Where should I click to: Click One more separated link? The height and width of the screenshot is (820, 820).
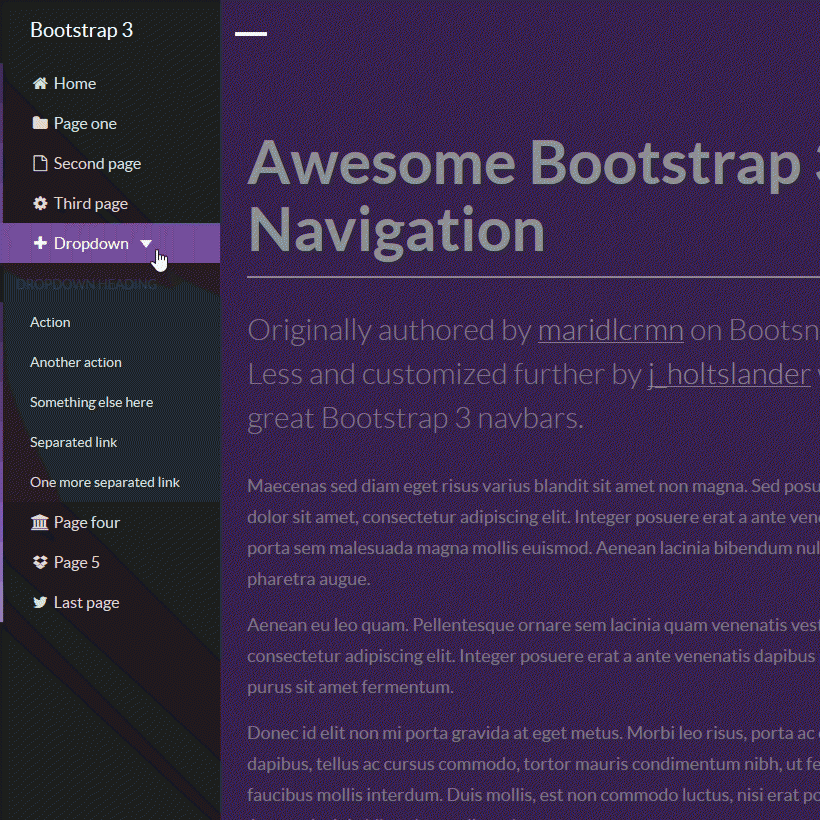105,483
